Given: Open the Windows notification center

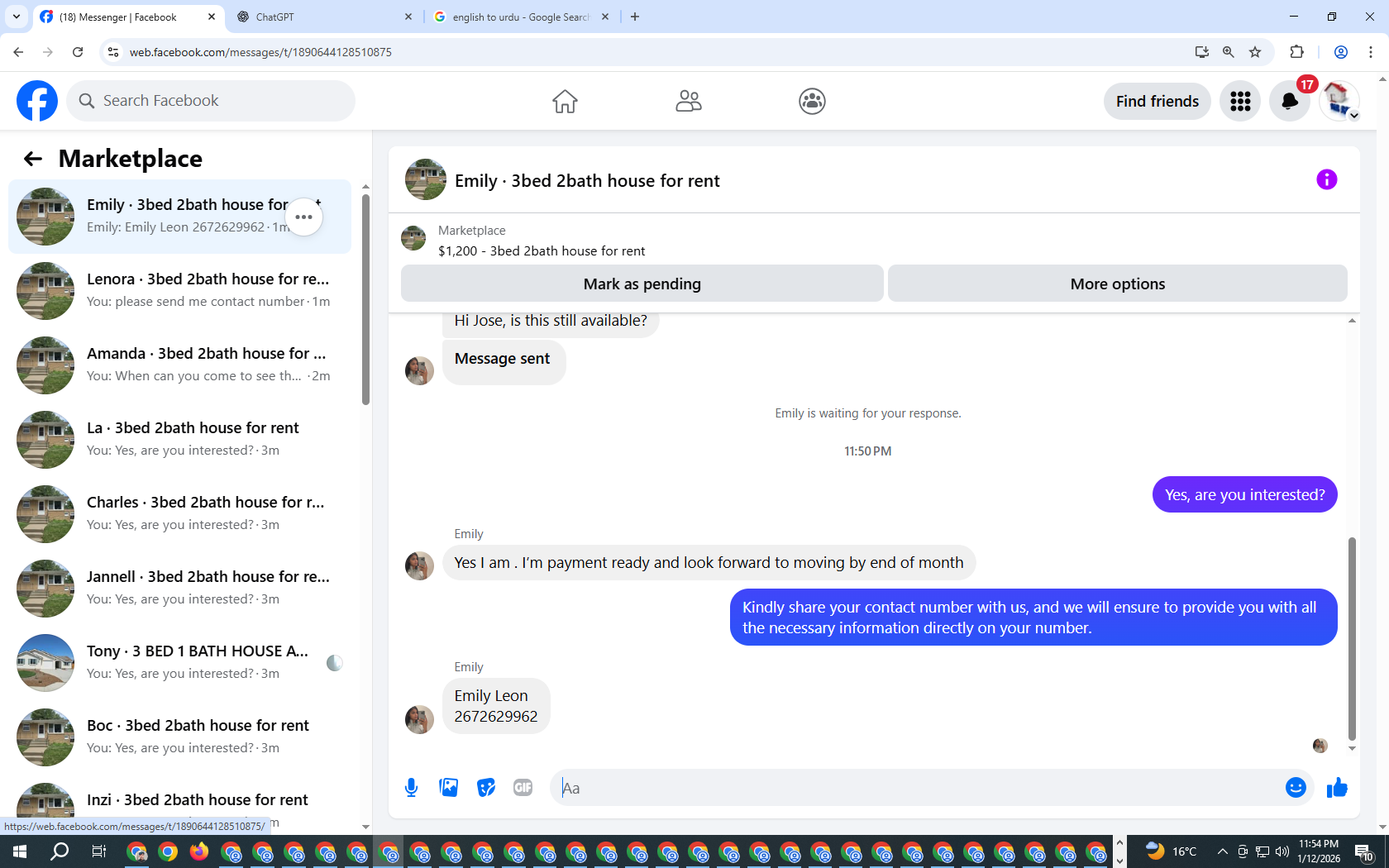Looking at the screenshot, I should pos(1364,851).
